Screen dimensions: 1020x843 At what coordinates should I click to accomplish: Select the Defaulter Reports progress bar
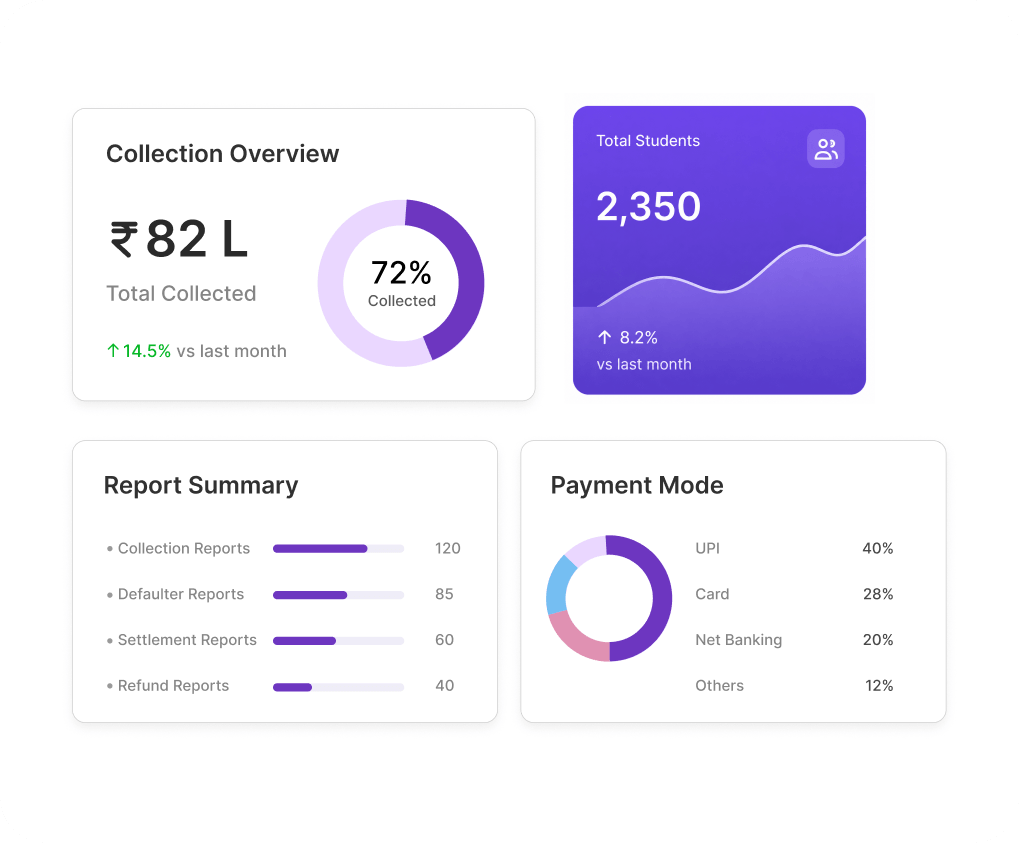pos(338,595)
